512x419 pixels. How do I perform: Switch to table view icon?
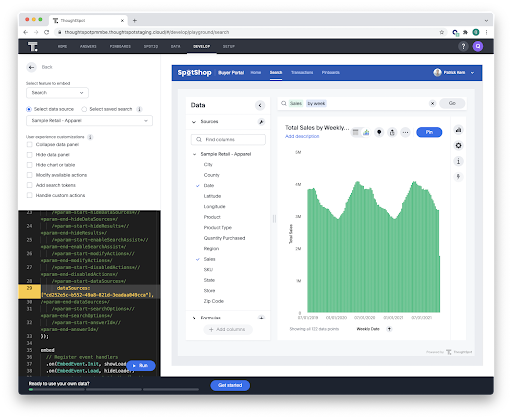(356, 132)
